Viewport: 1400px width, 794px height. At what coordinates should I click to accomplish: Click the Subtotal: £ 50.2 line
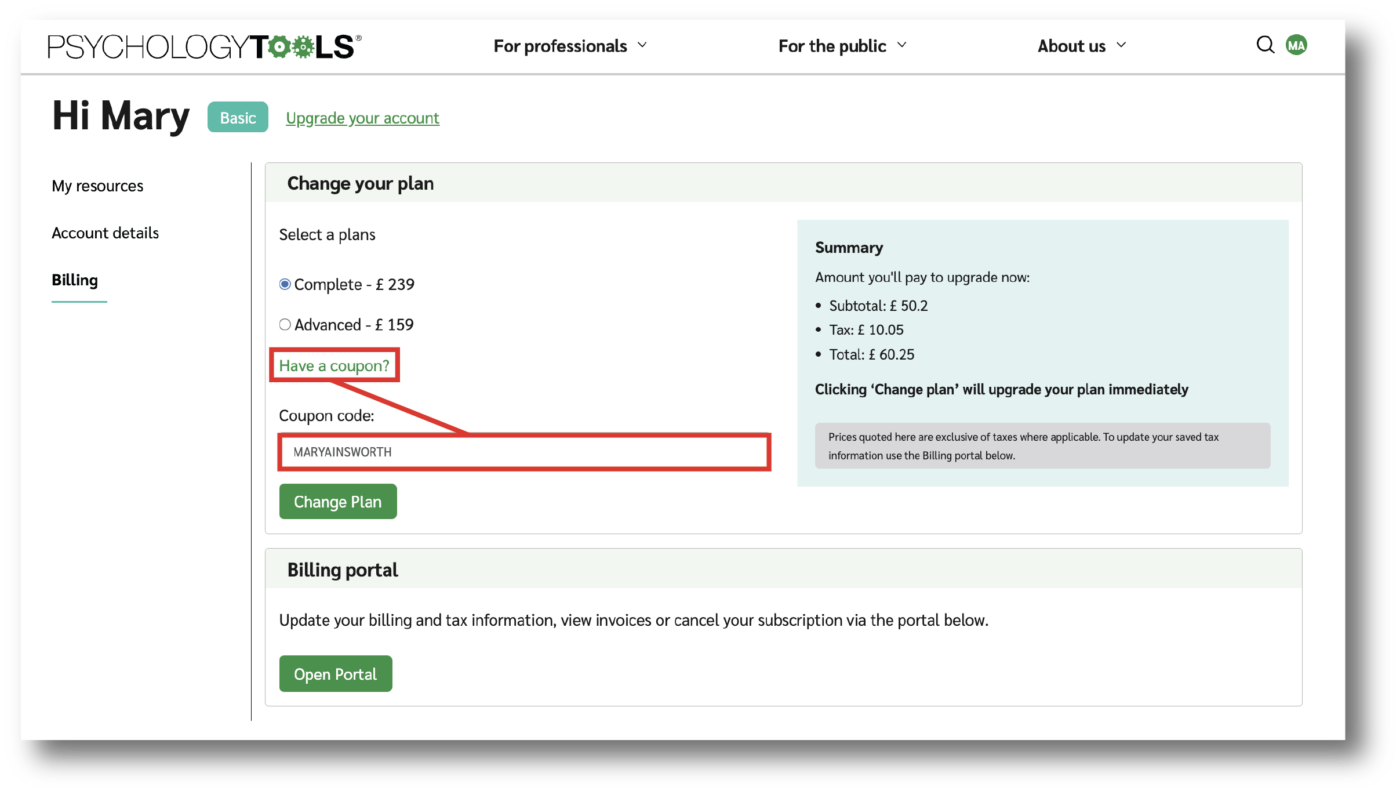(x=878, y=306)
